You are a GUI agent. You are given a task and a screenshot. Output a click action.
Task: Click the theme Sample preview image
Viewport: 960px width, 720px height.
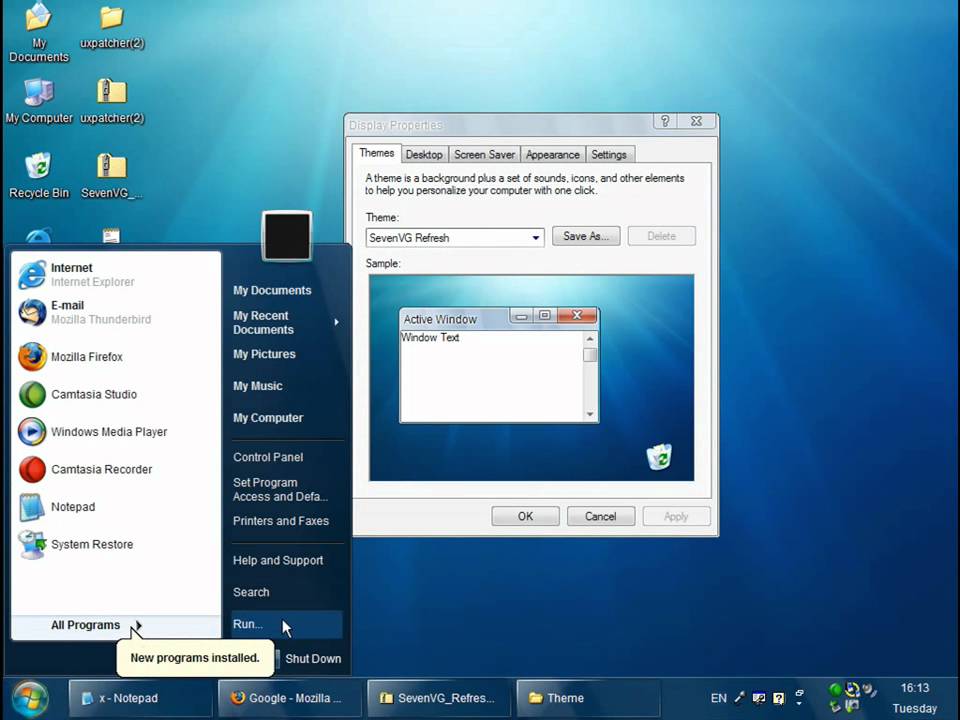531,378
